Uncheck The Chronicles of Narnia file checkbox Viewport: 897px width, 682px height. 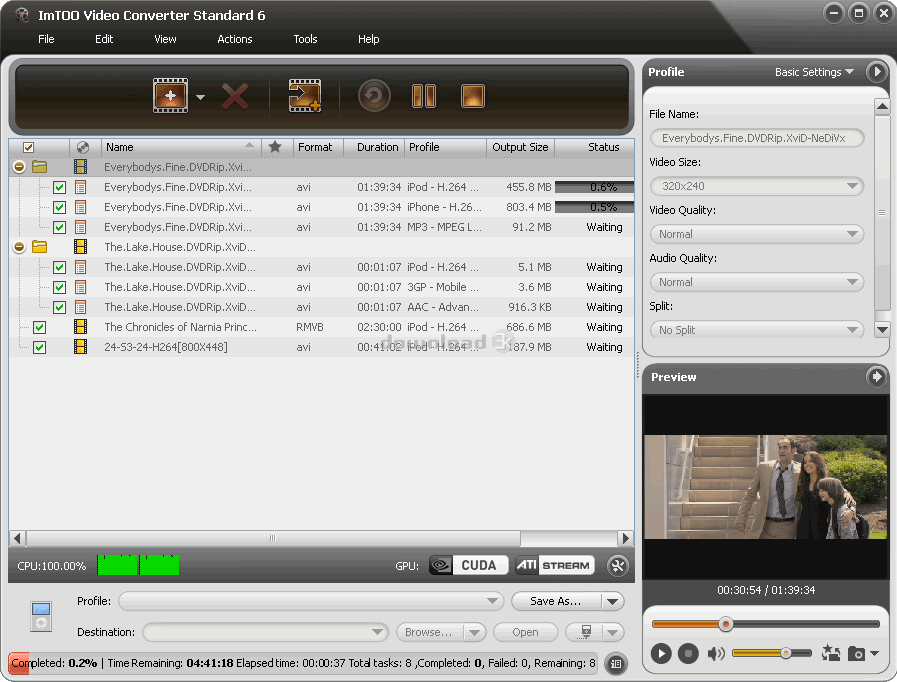click(x=40, y=327)
